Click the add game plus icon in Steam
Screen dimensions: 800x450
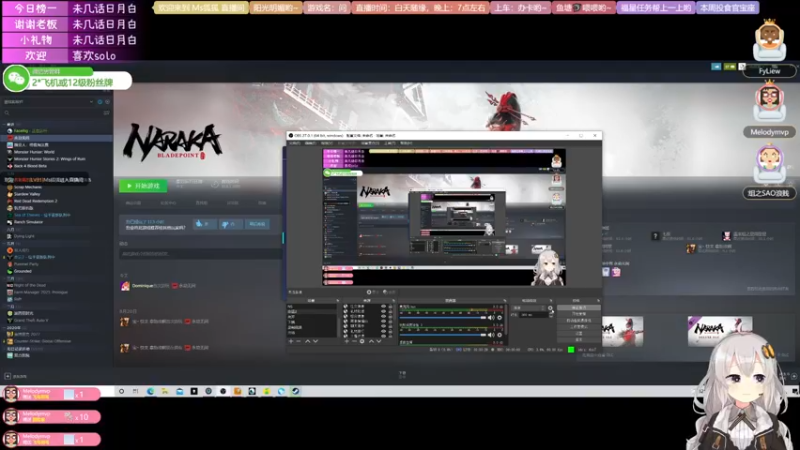tap(7, 376)
